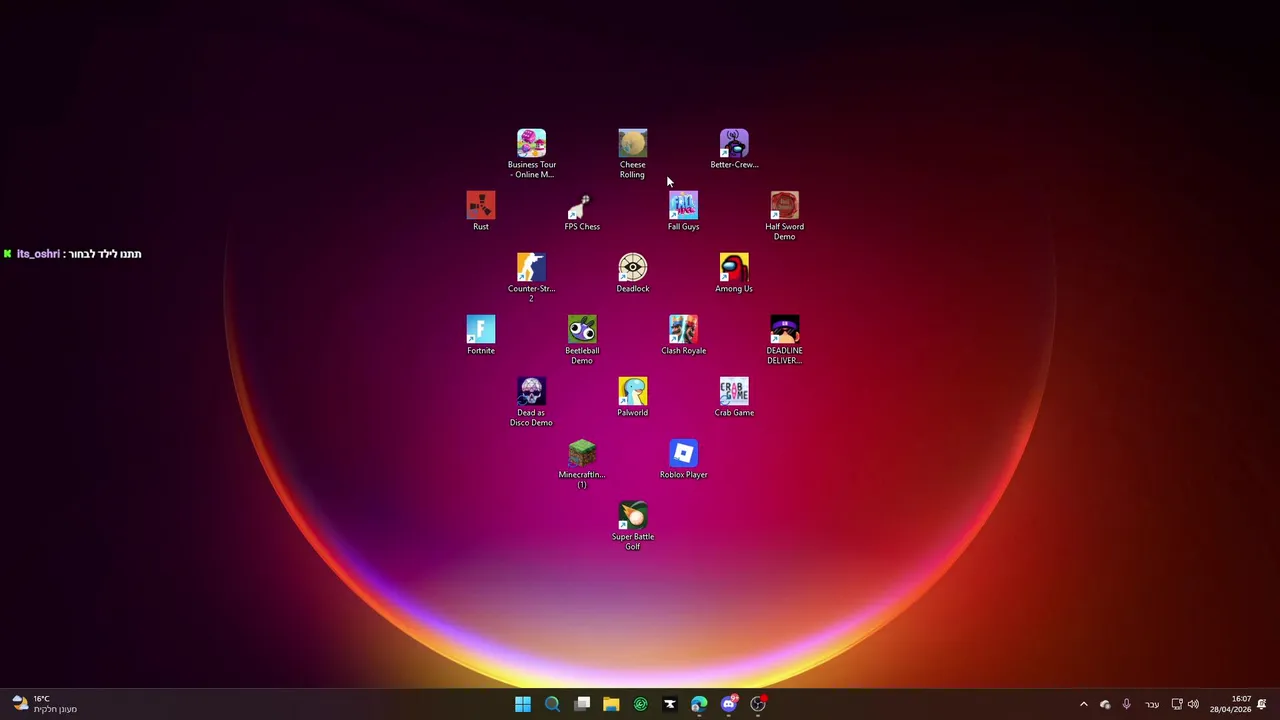Viewport: 1280px width, 720px height.
Task: Open network status tray icon
Action: click(1177, 704)
